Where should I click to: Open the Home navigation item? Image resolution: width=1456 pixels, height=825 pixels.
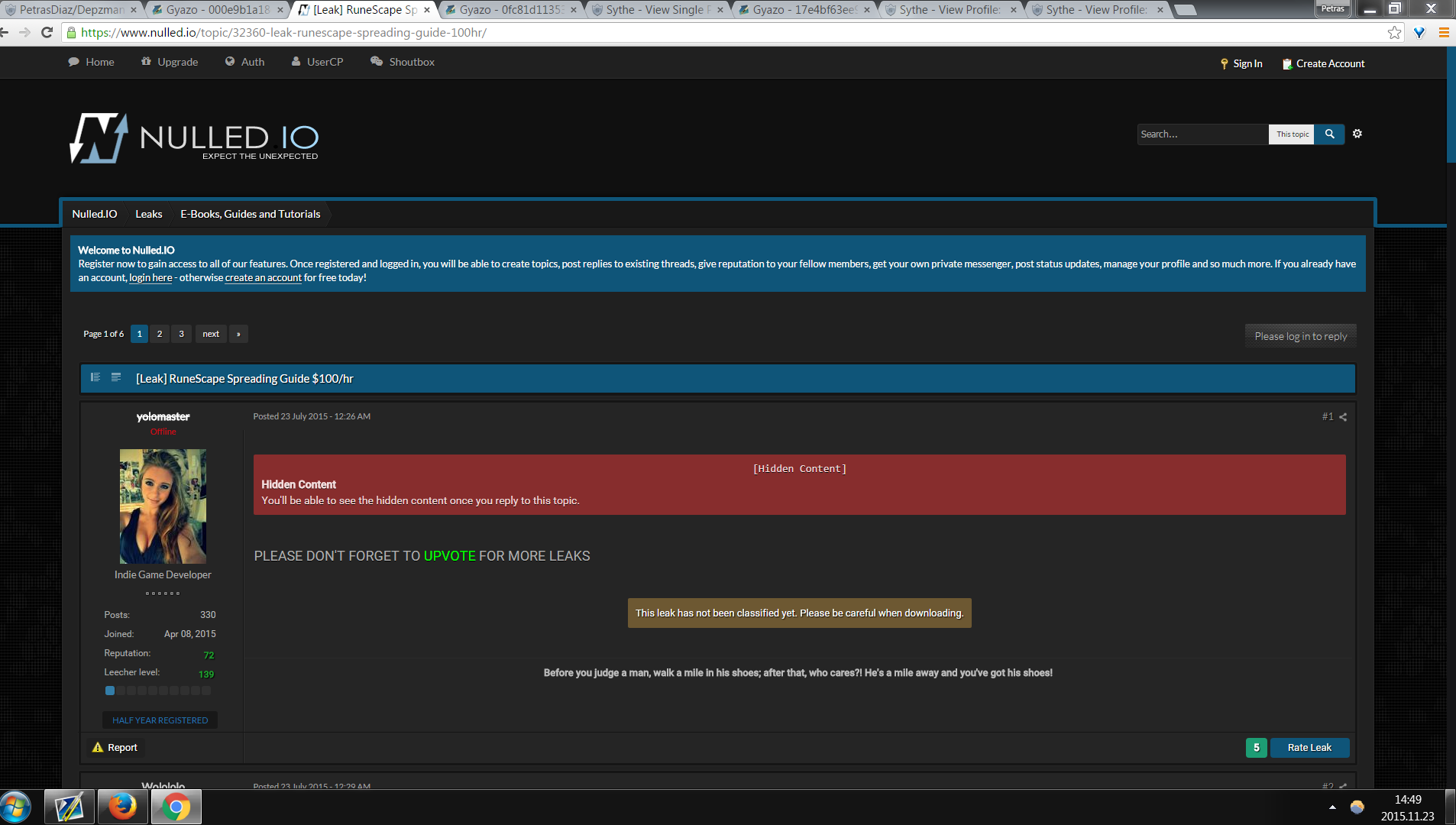point(91,62)
